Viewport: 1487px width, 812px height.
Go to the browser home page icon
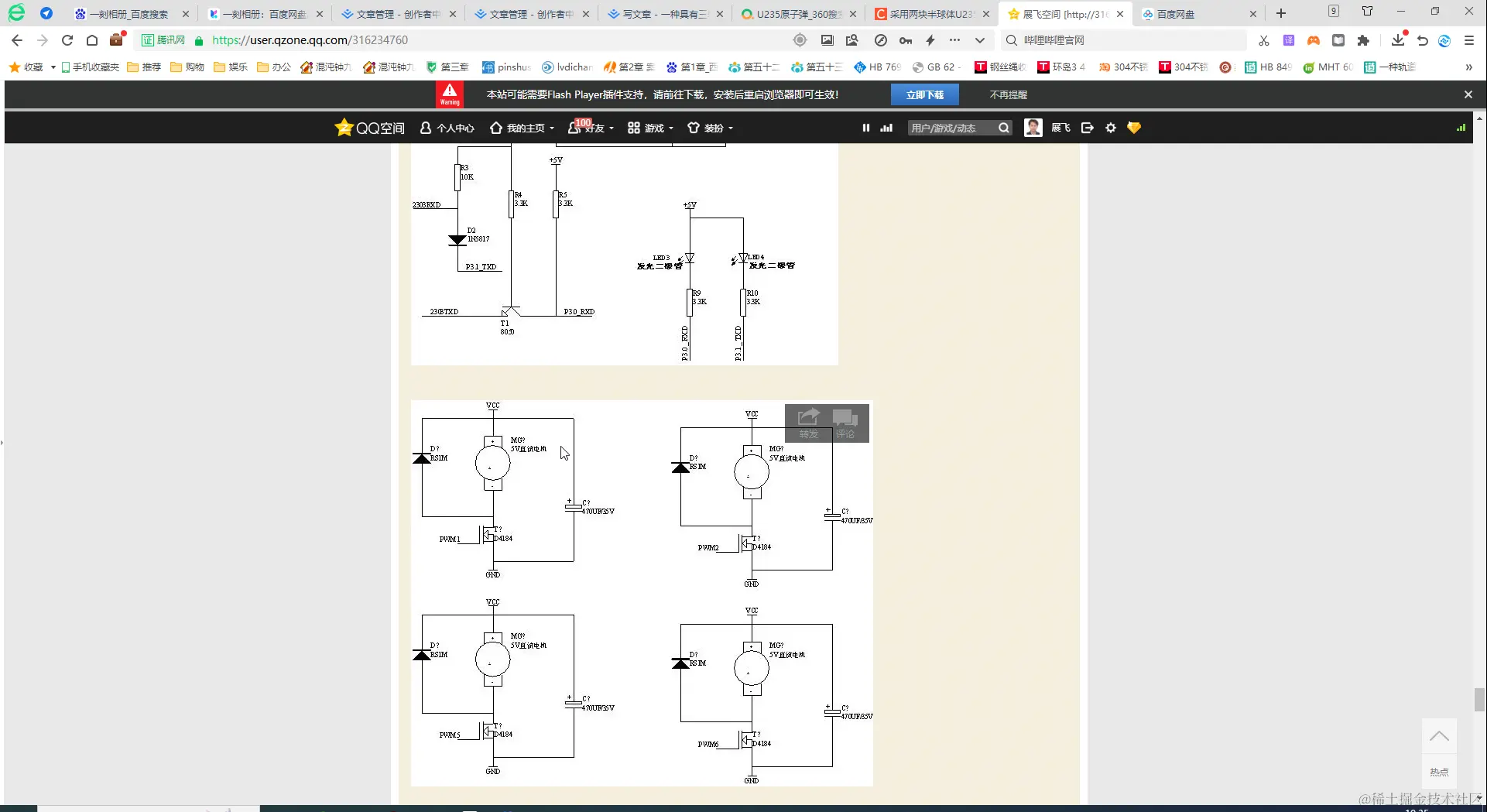point(92,40)
